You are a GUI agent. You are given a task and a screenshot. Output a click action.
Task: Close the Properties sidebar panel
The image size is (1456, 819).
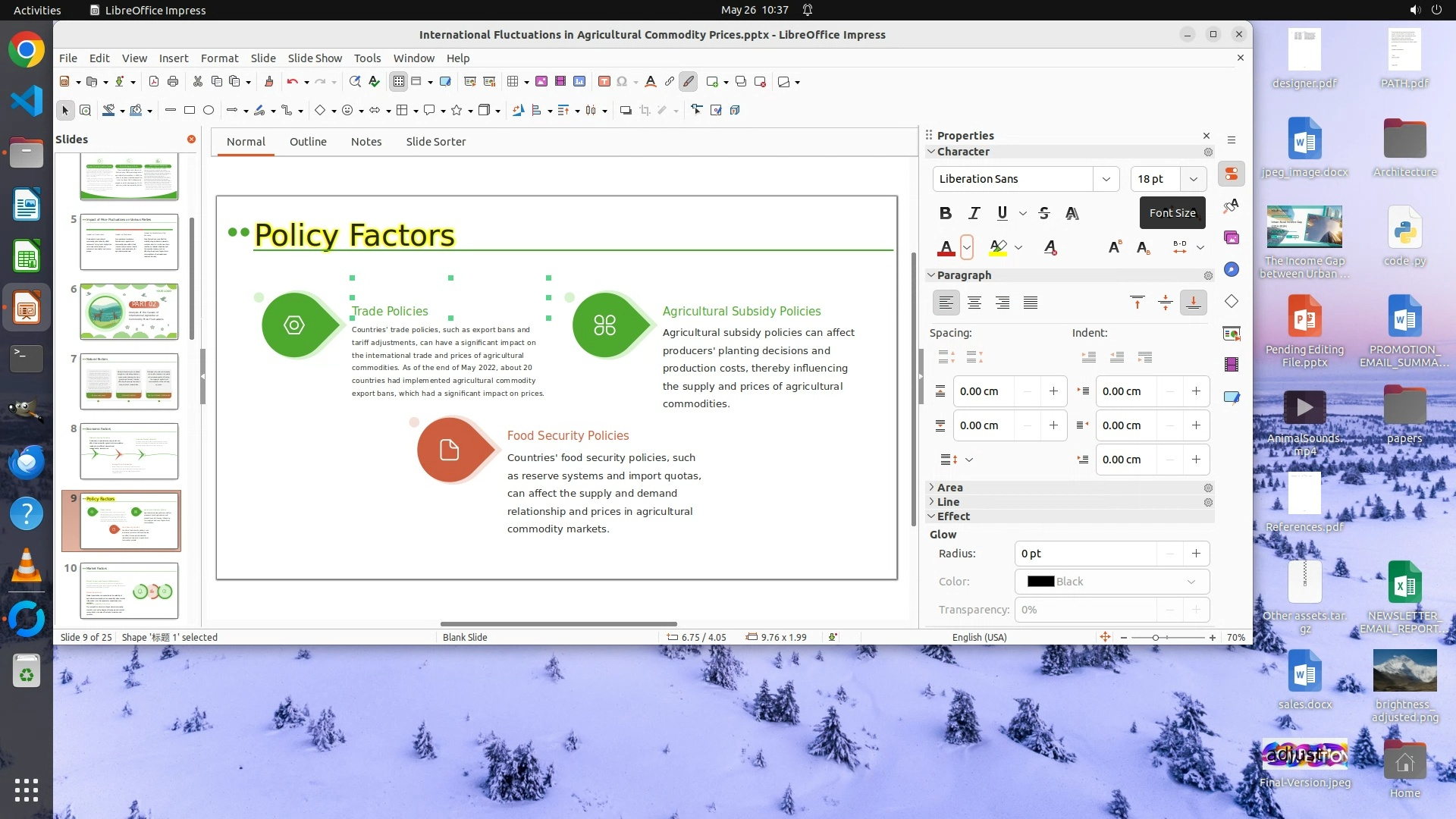[x=1207, y=136]
